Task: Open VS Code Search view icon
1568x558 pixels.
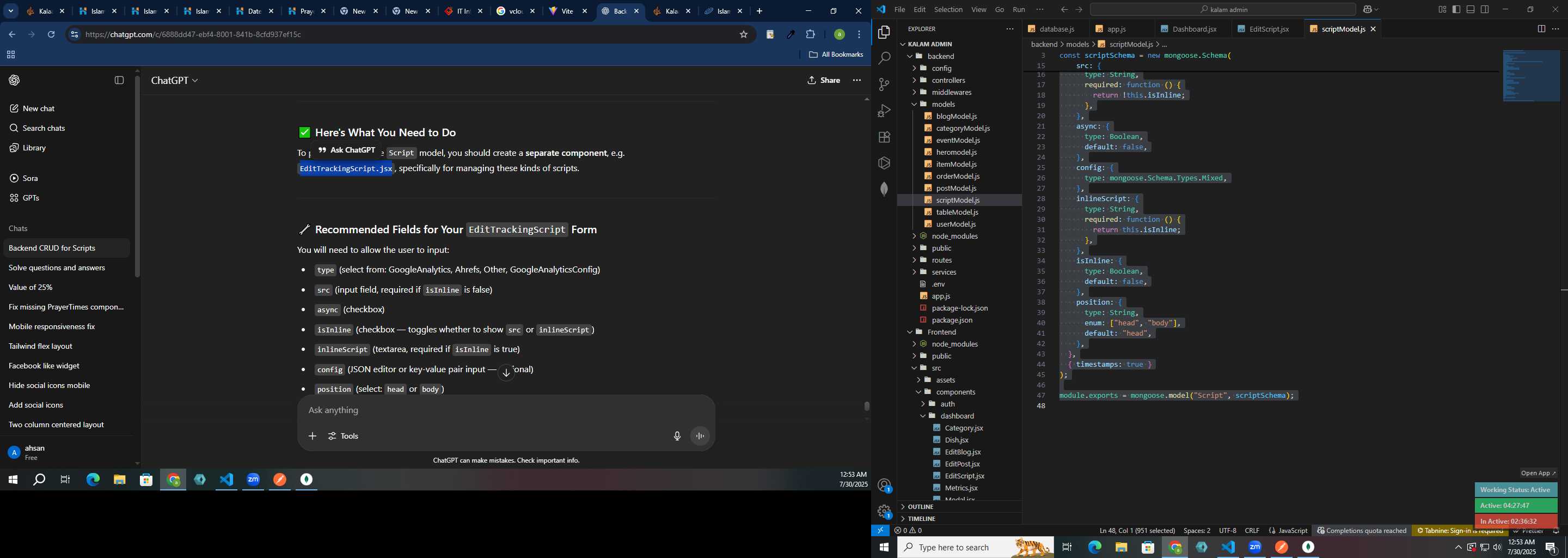Action: [x=884, y=58]
